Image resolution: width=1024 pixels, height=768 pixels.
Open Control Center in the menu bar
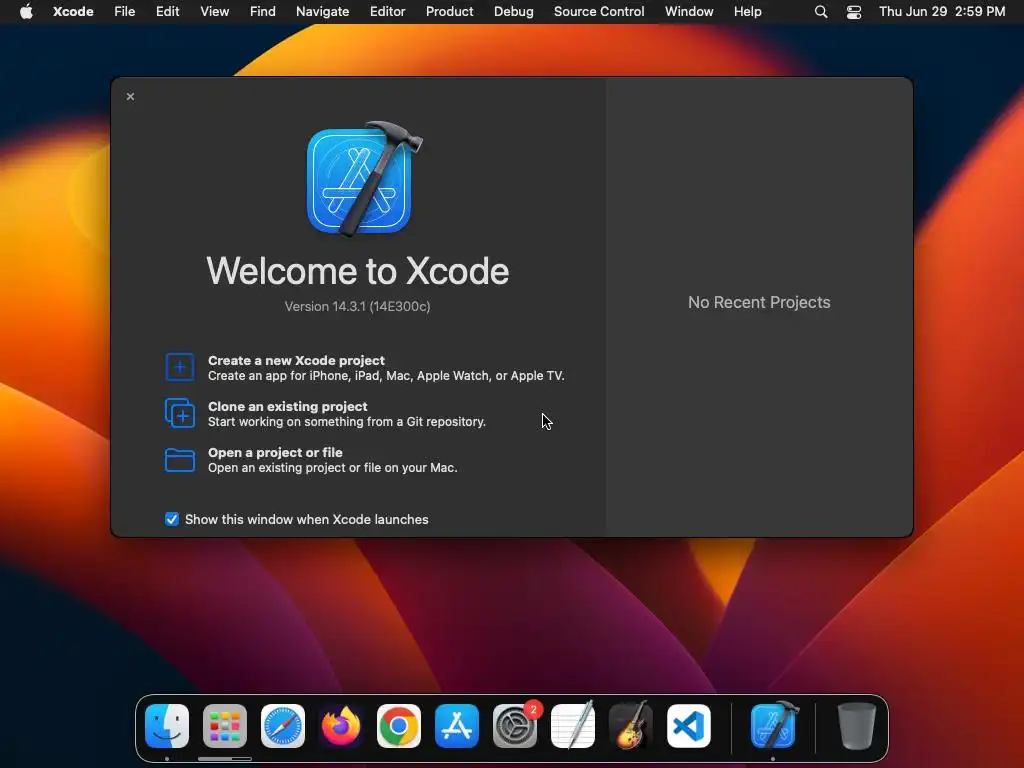(x=854, y=12)
